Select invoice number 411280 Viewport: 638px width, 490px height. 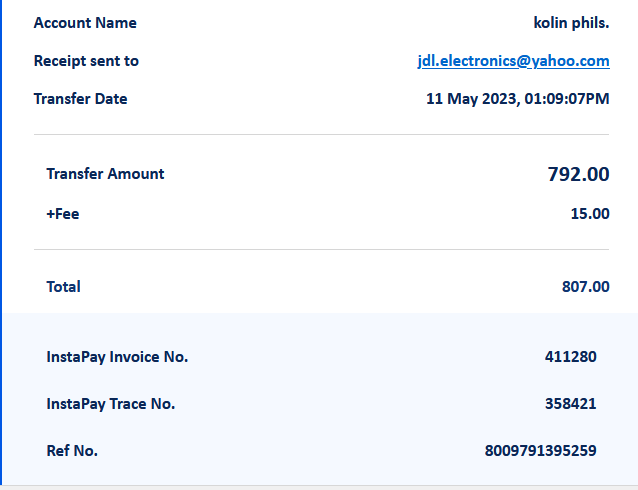(570, 357)
